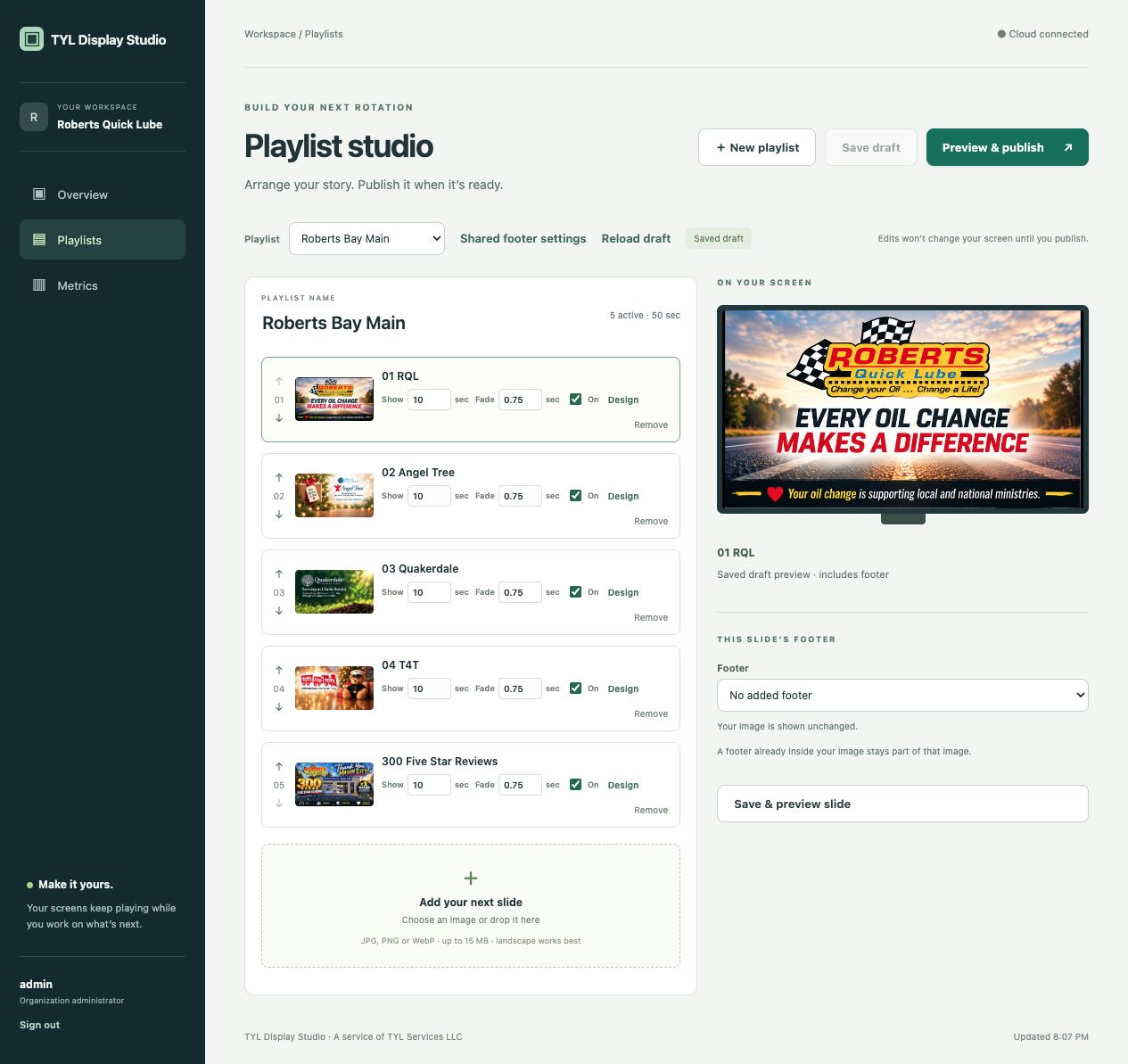Disable the 03 Quakerdale slide checkbox
Viewport: 1128px width, 1064px height.
pyautogui.click(x=575, y=592)
